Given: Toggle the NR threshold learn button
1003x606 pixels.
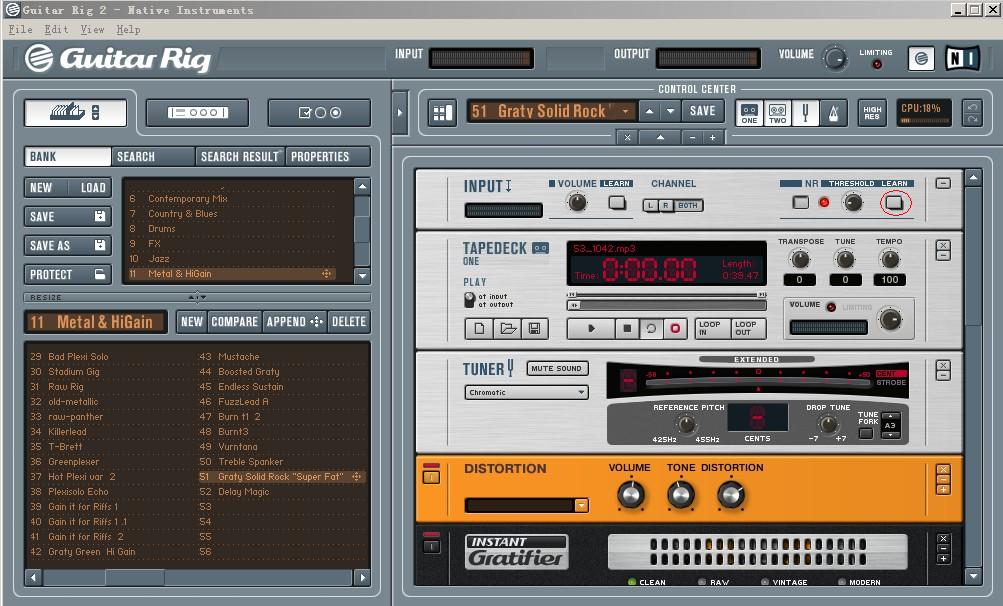Looking at the screenshot, I should (x=894, y=203).
